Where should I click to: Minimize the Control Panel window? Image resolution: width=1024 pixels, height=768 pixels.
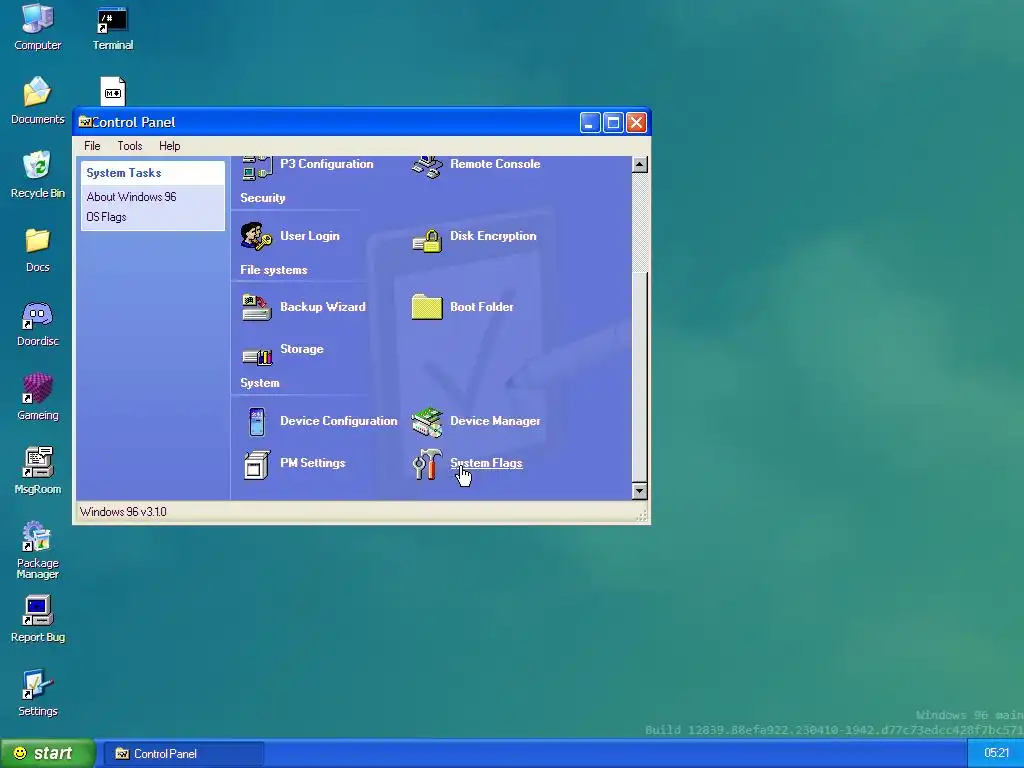[x=590, y=123]
